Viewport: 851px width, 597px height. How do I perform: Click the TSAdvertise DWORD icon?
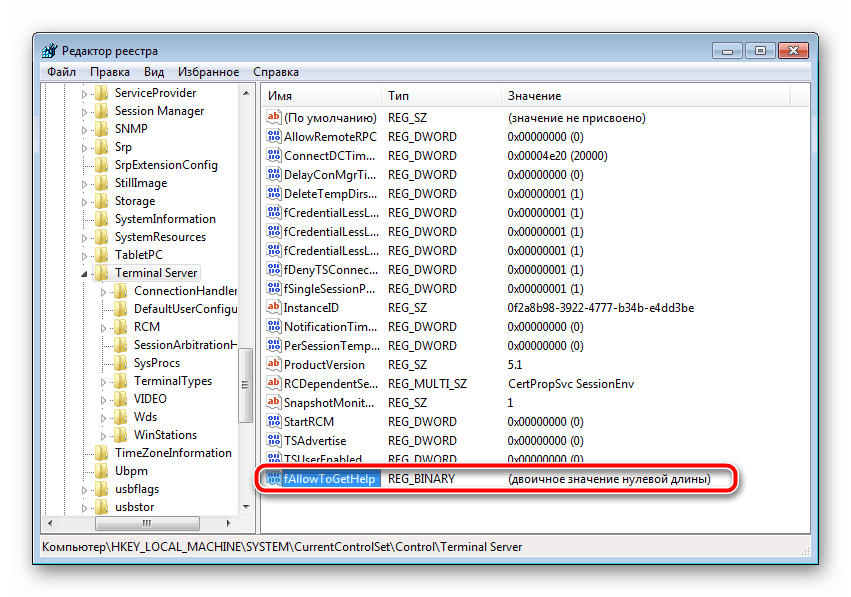click(x=273, y=440)
